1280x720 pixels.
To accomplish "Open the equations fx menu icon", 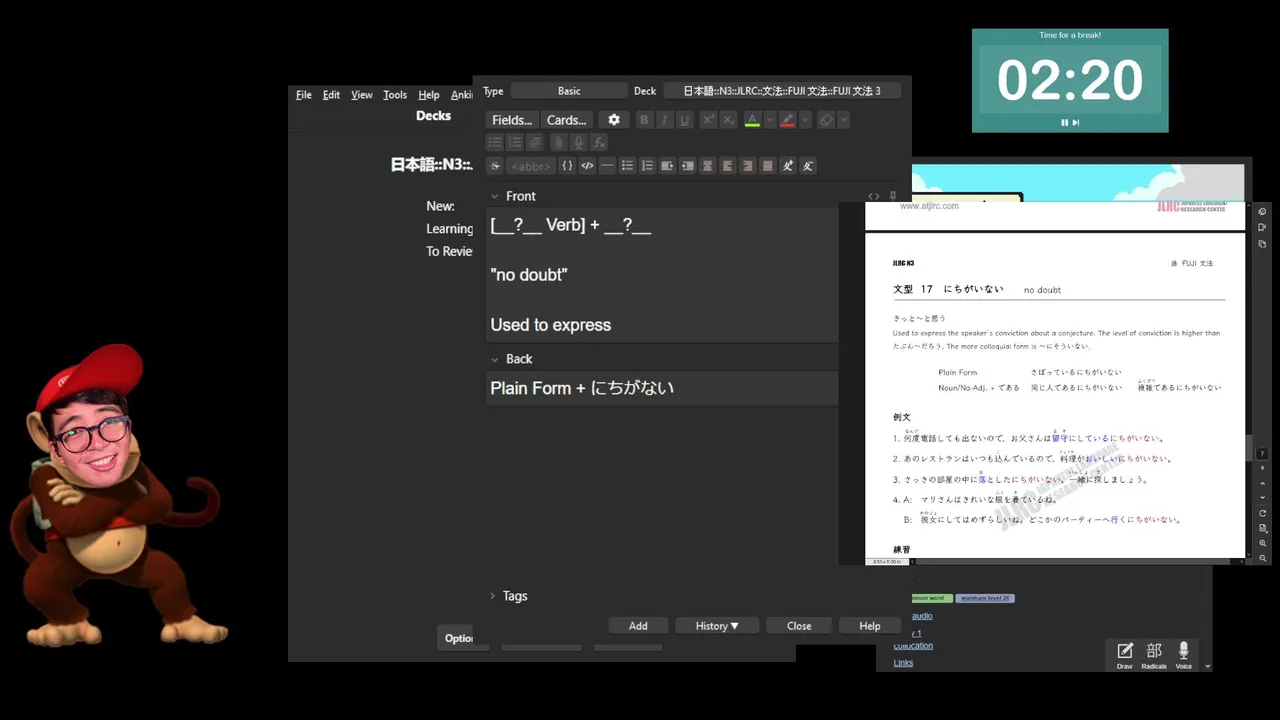I will tap(598, 143).
